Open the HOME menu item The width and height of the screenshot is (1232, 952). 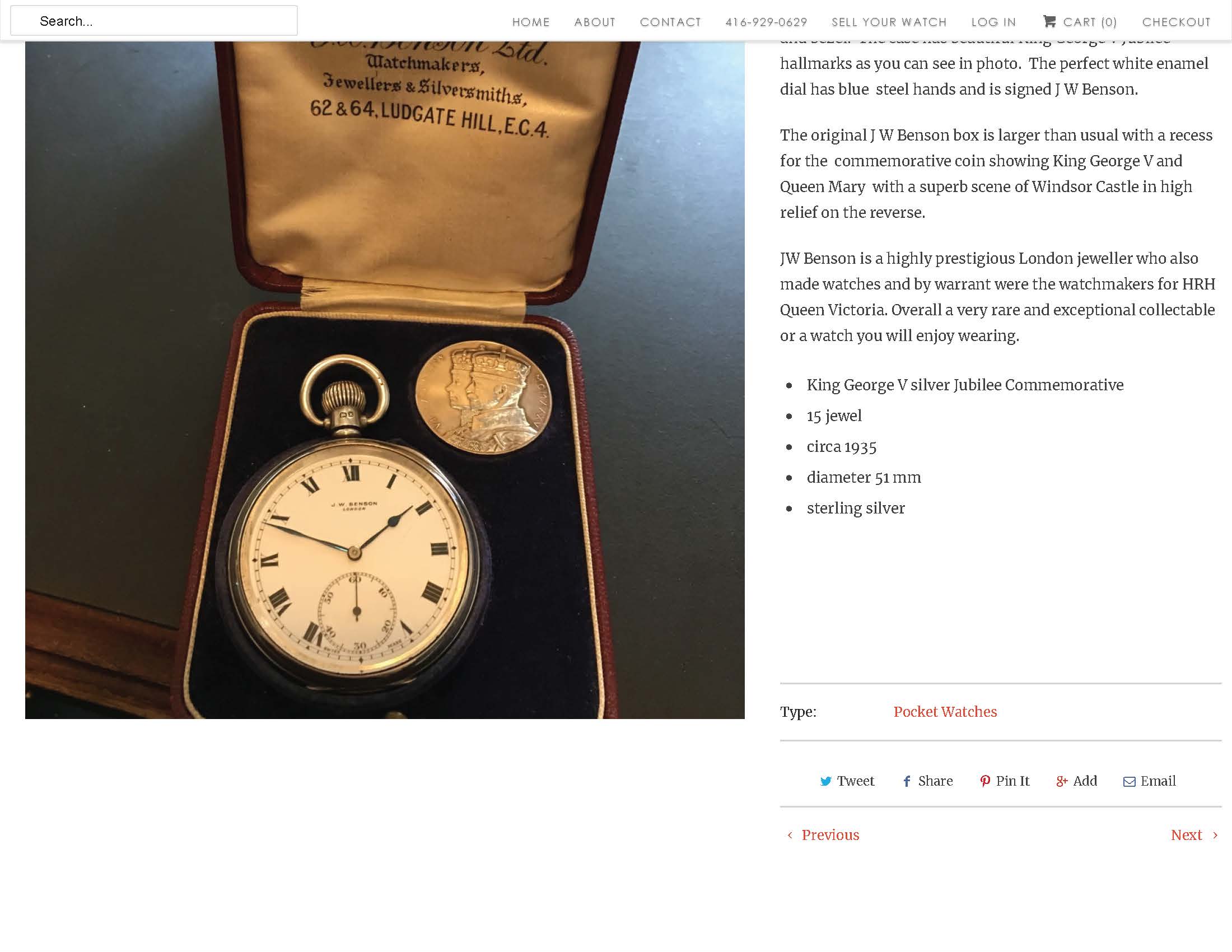click(531, 22)
